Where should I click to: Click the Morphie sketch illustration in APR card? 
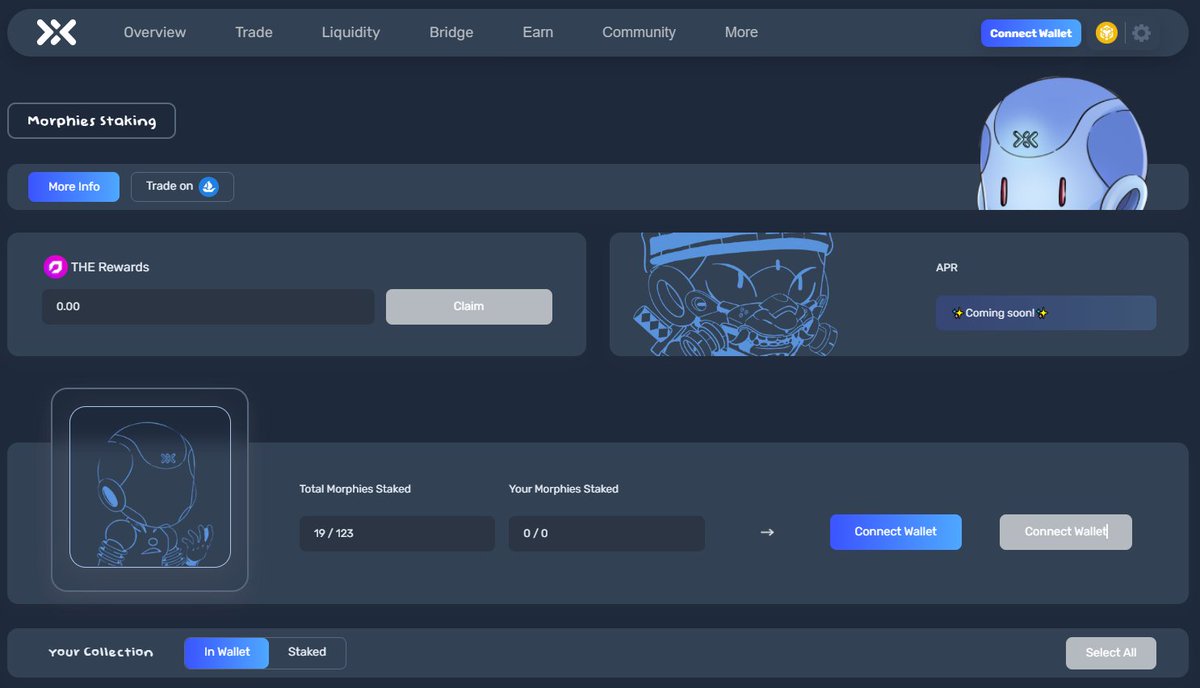pyautogui.click(x=735, y=295)
